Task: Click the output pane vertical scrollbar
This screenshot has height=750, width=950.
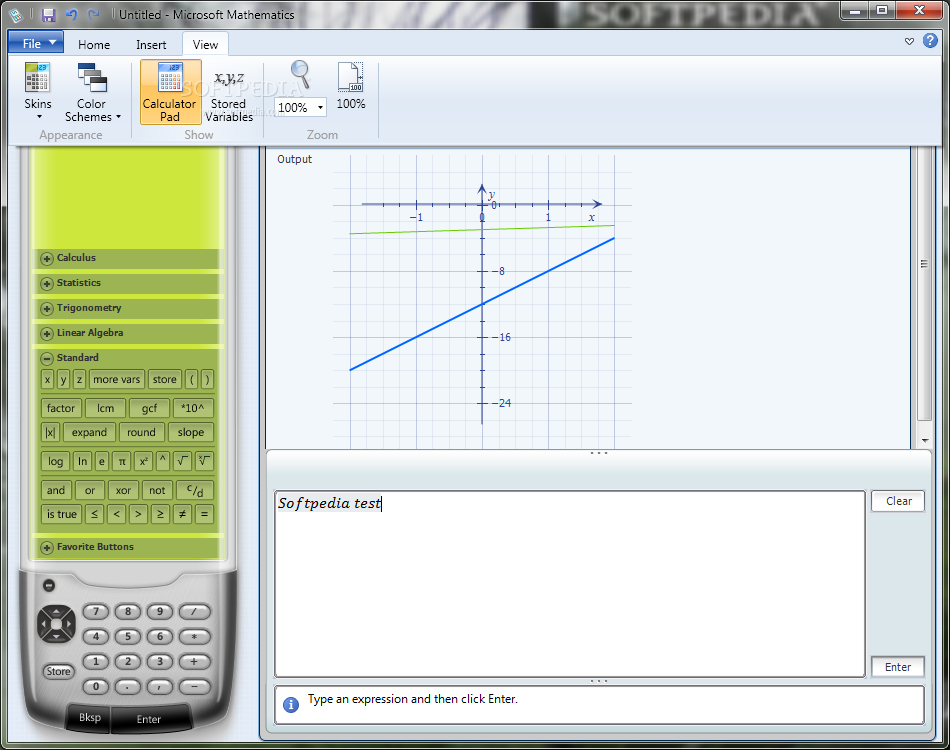Action: pyautogui.click(x=924, y=285)
